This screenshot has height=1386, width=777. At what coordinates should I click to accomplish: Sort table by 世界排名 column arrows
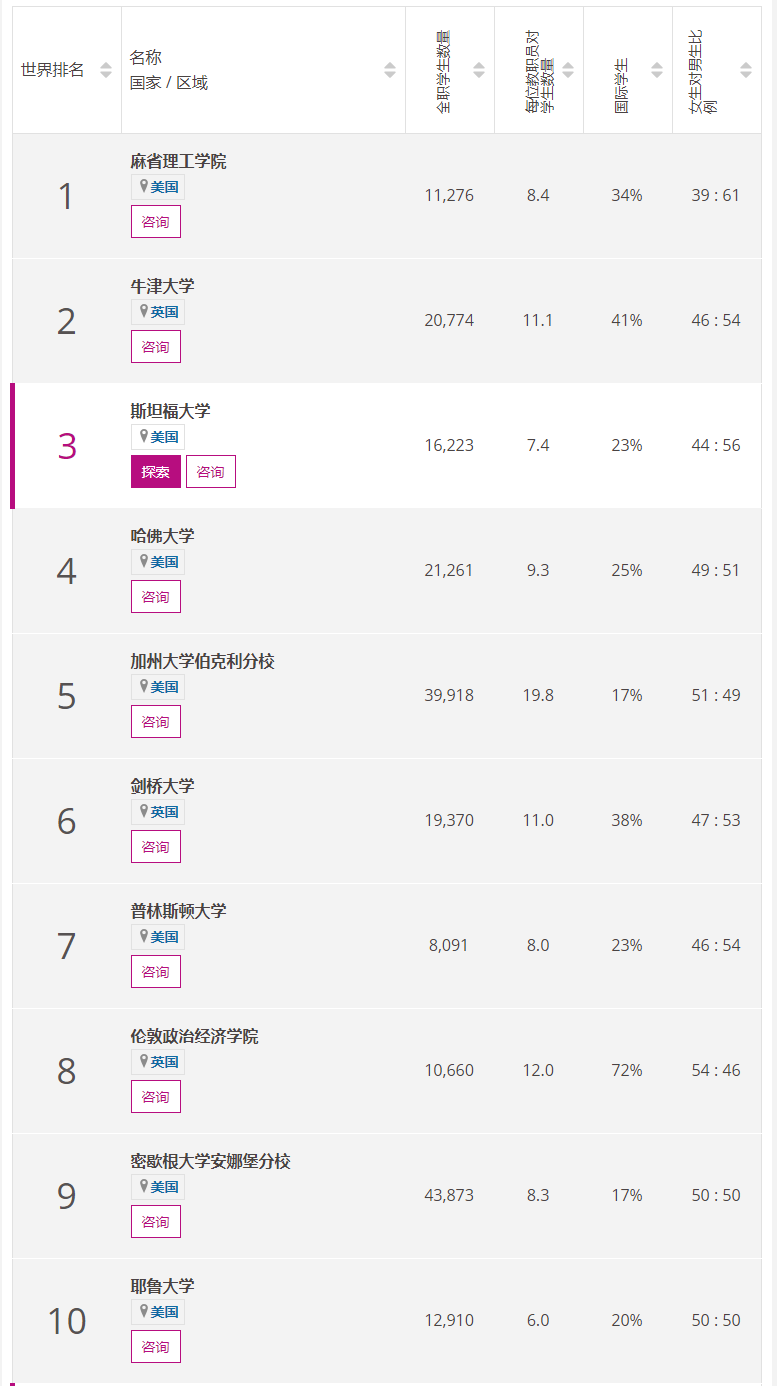[x=106, y=70]
